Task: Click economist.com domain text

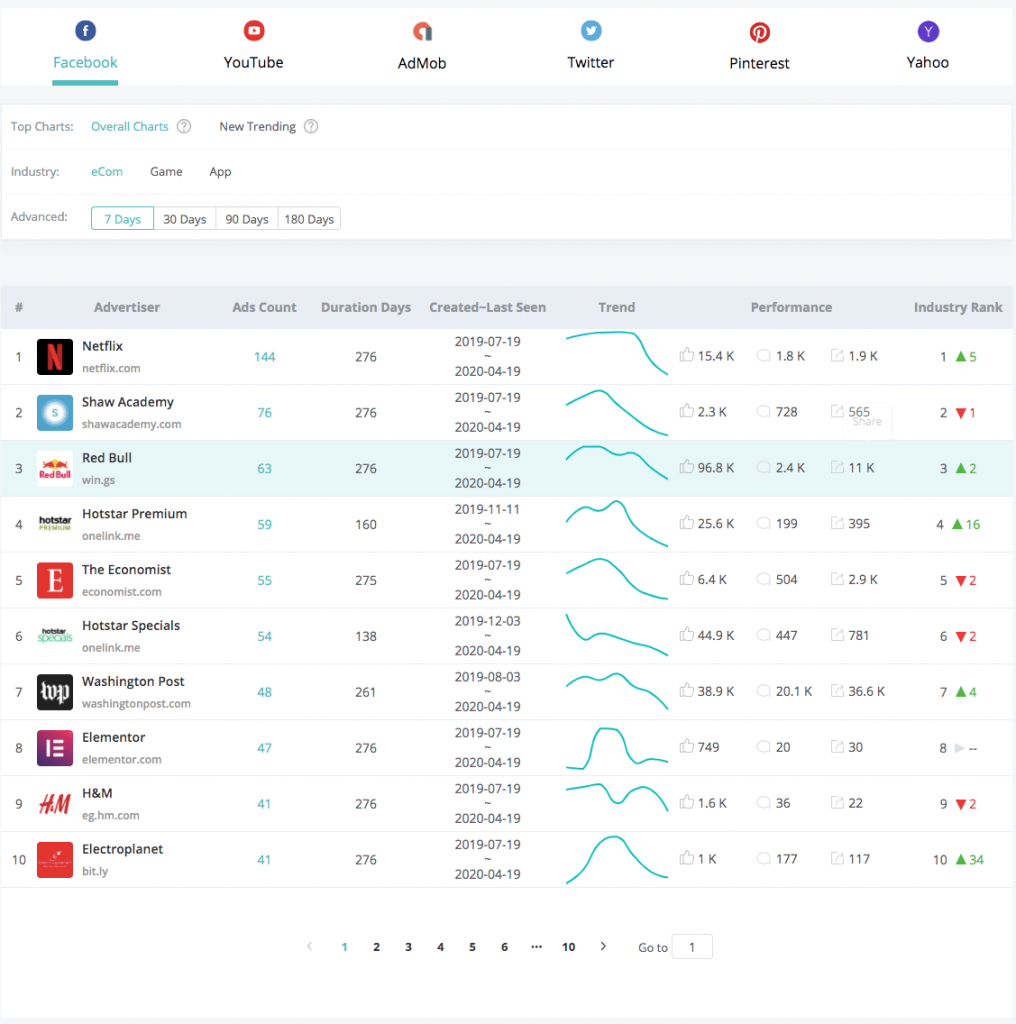Action: (121, 592)
